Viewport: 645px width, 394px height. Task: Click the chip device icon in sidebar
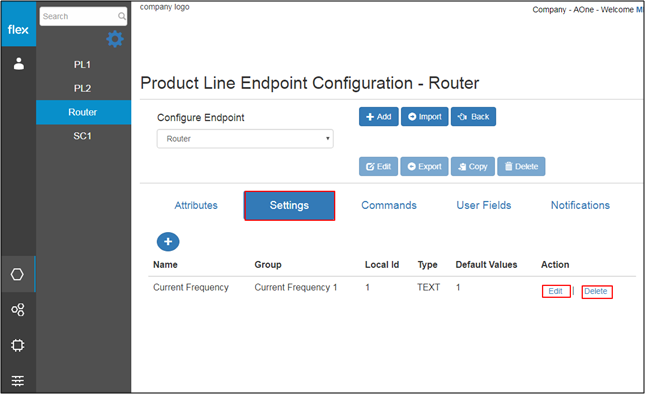tap(18, 345)
